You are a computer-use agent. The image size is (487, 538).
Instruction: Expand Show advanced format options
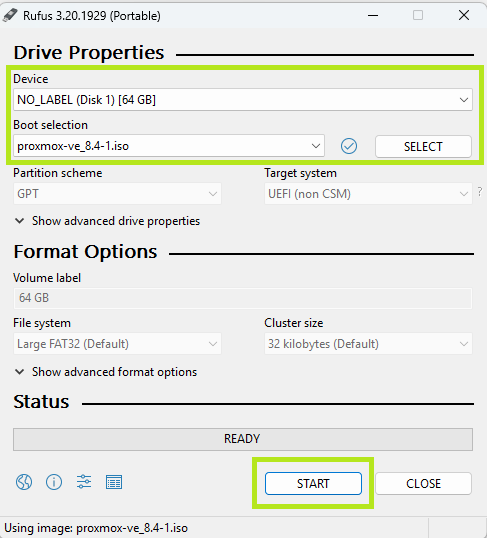(106, 372)
